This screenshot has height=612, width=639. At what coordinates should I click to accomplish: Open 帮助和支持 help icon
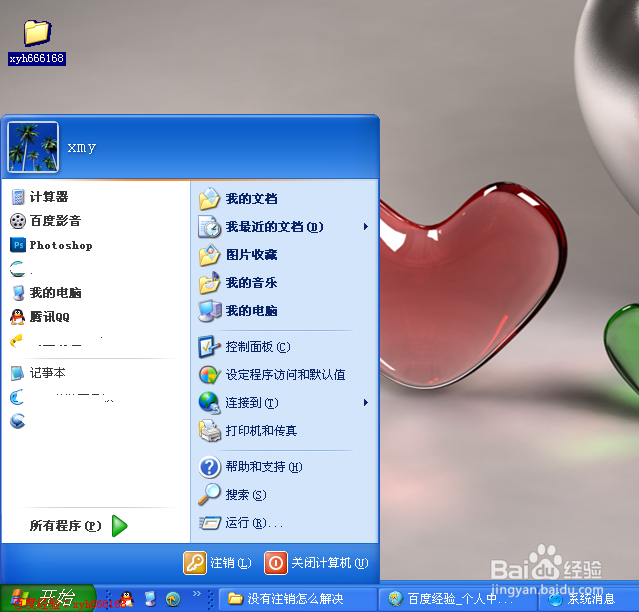click(209, 467)
